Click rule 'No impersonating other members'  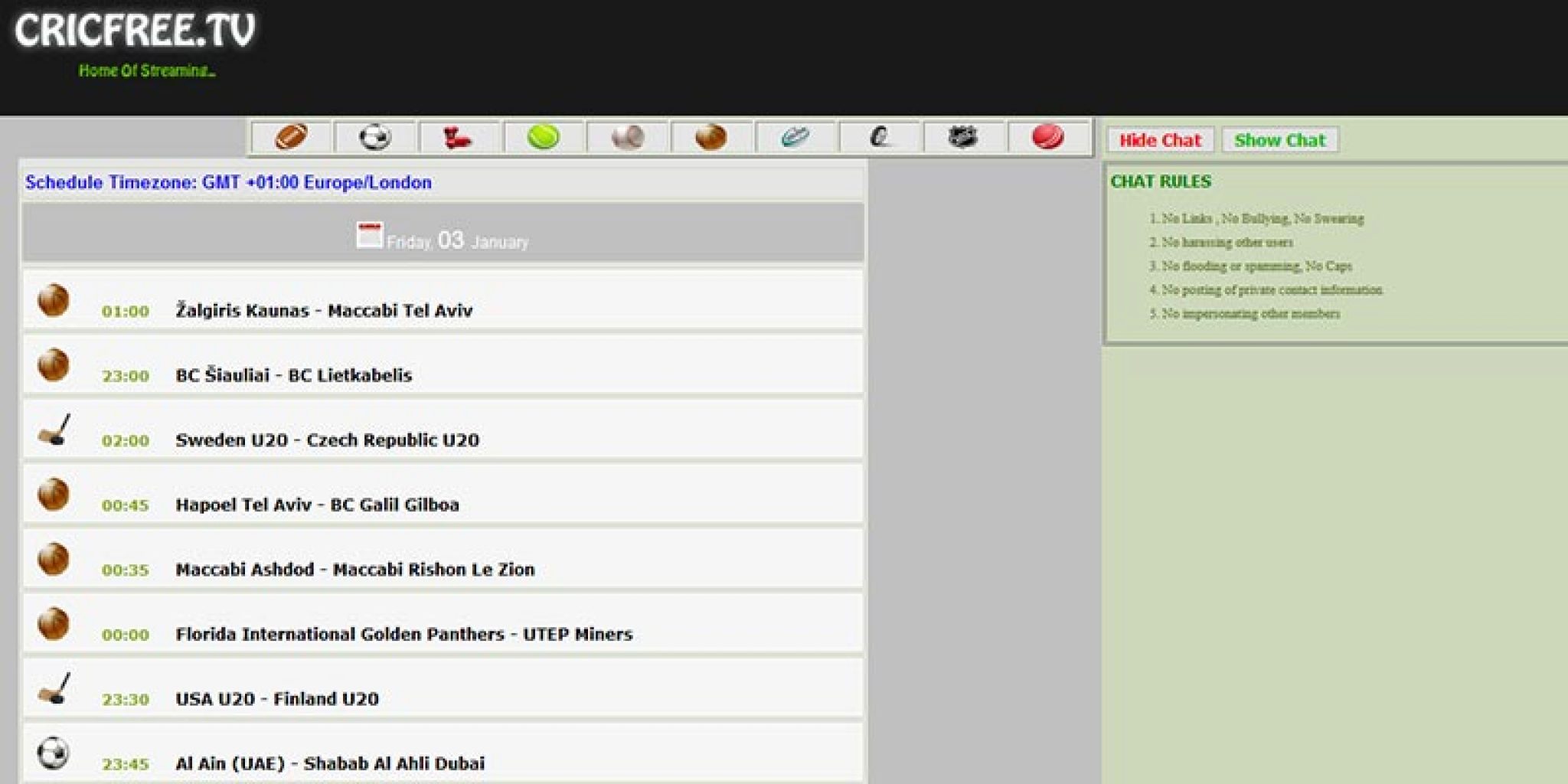tap(1250, 314)
